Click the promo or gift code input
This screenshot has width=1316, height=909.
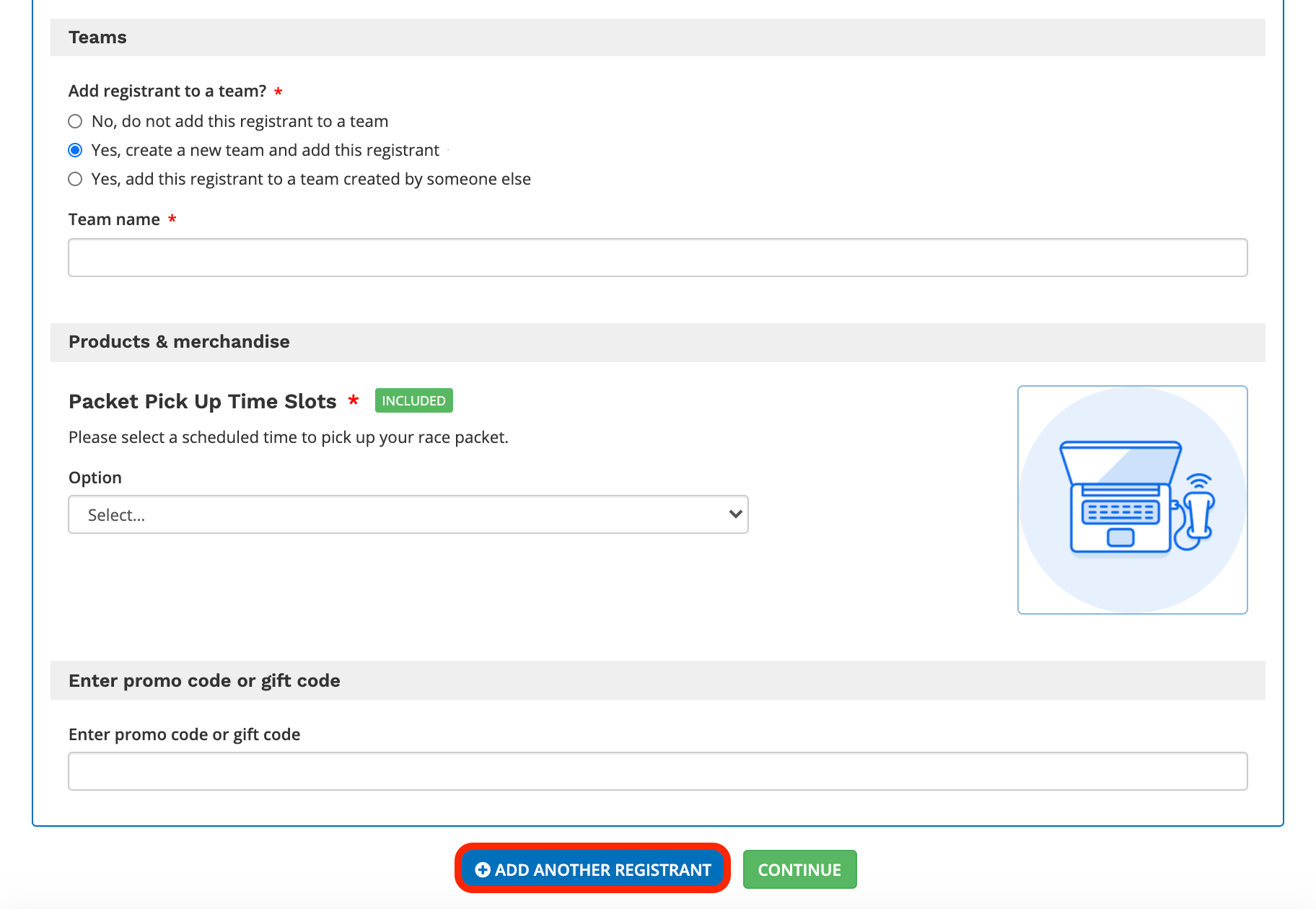pyautogui.click(x=657, y=771)
